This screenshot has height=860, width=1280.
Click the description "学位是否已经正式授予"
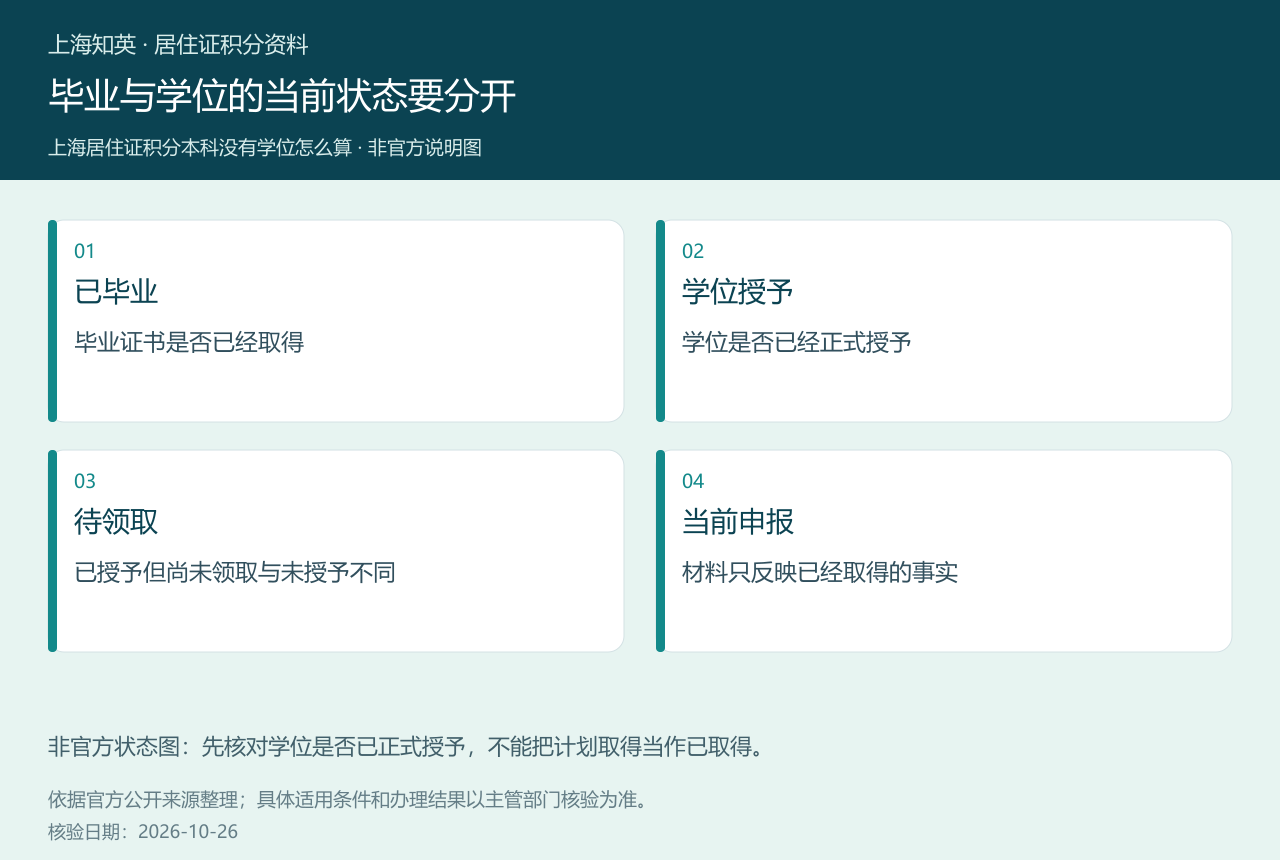click(797, 343)
